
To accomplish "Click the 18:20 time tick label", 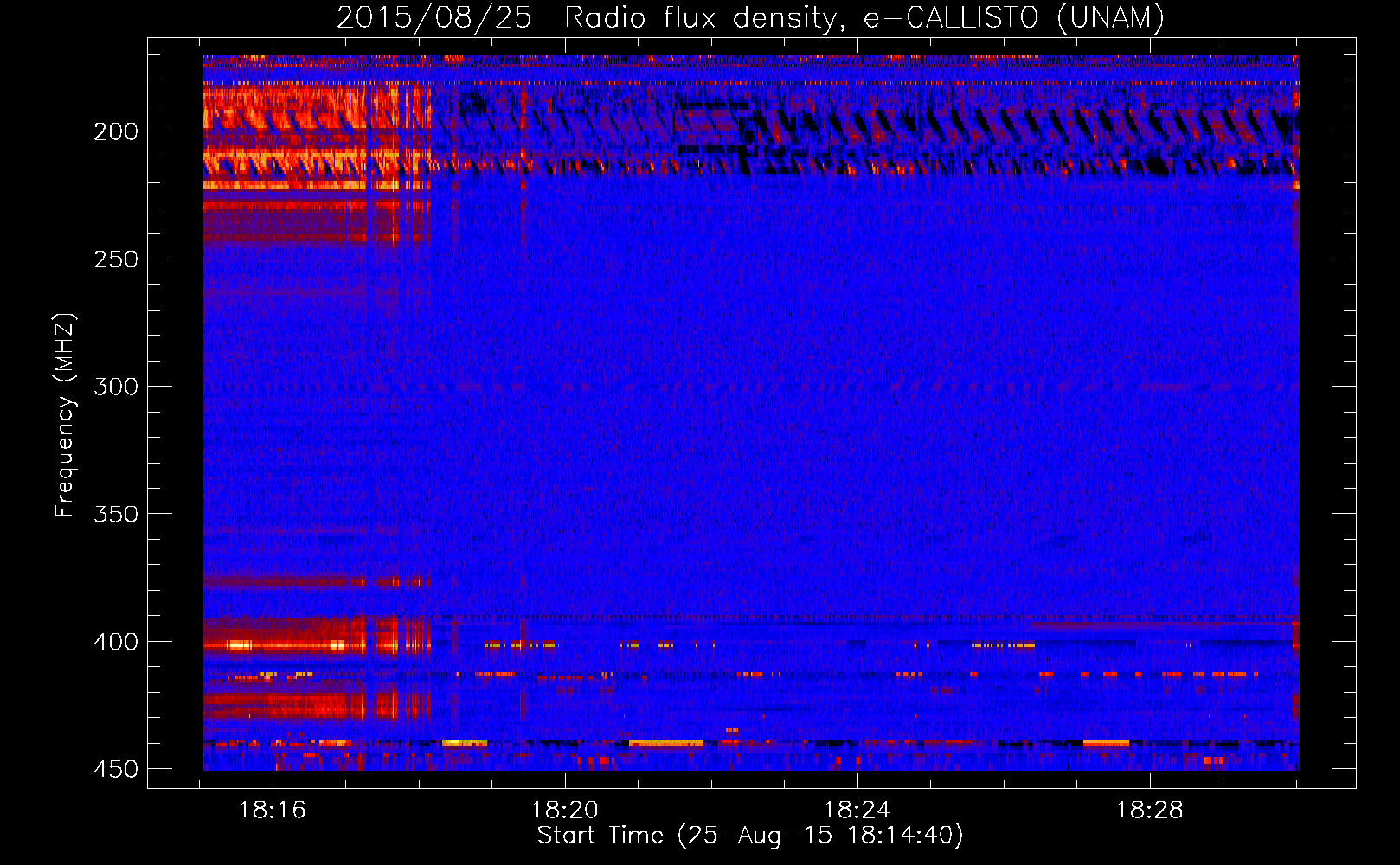I will (x=565, y=811).
